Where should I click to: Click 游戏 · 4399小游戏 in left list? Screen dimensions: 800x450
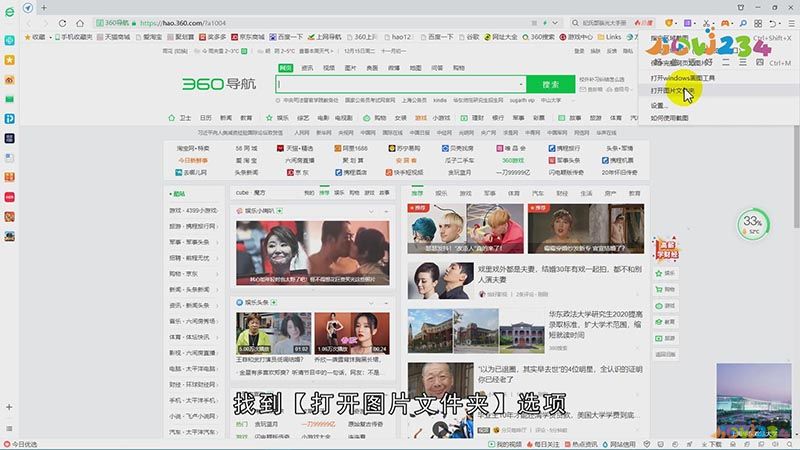(x=193, y=211)
